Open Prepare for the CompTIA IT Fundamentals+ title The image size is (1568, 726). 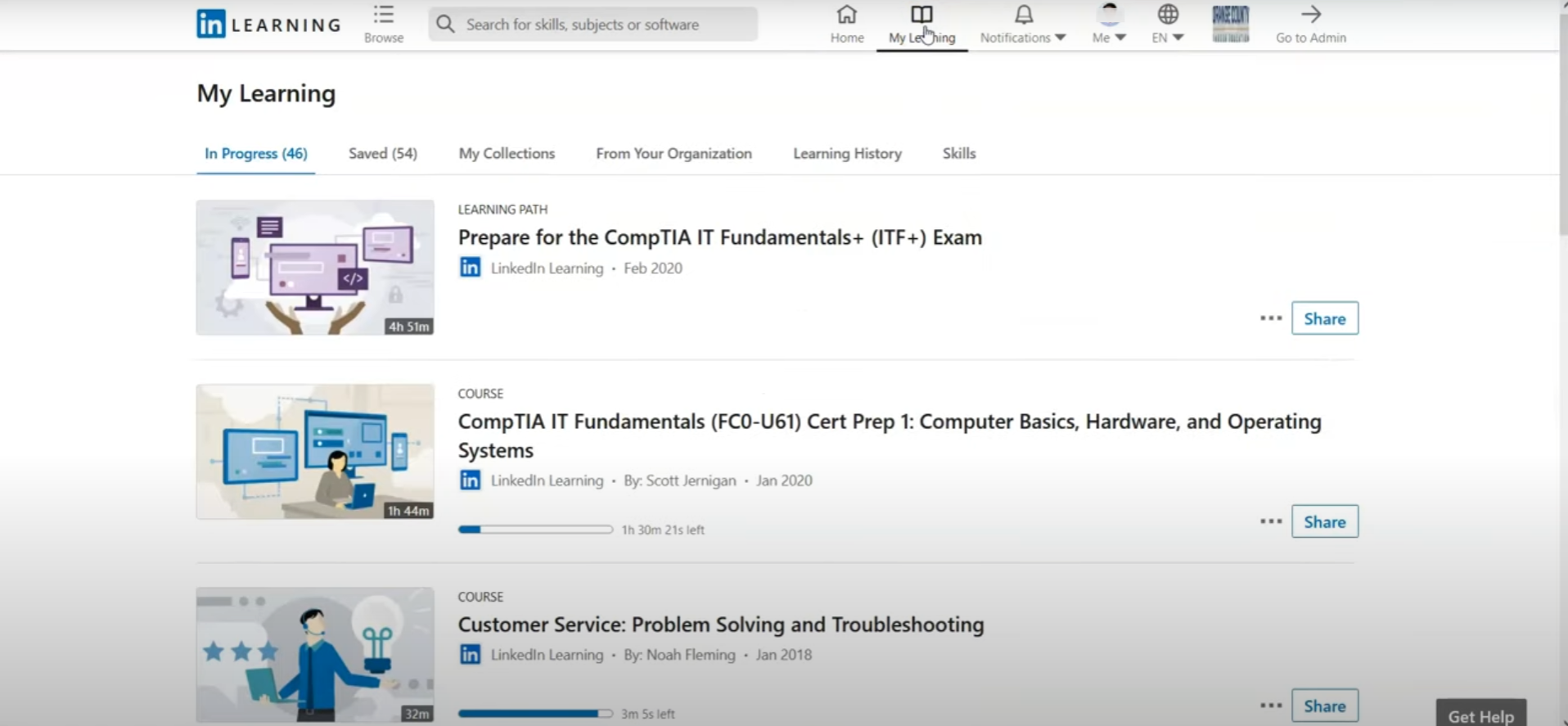coord(720,237)
